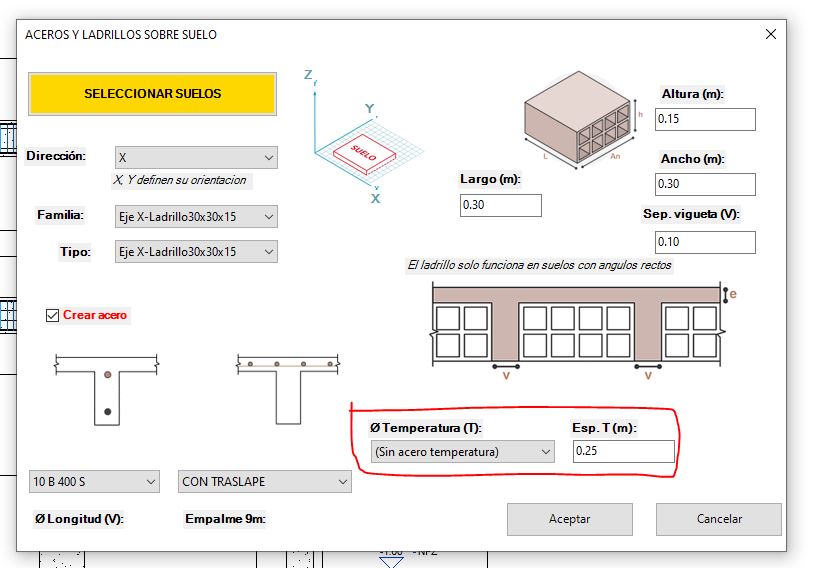Click the Altura (m) input field
This screenshot has width=815, height=568.
(705, 119)
